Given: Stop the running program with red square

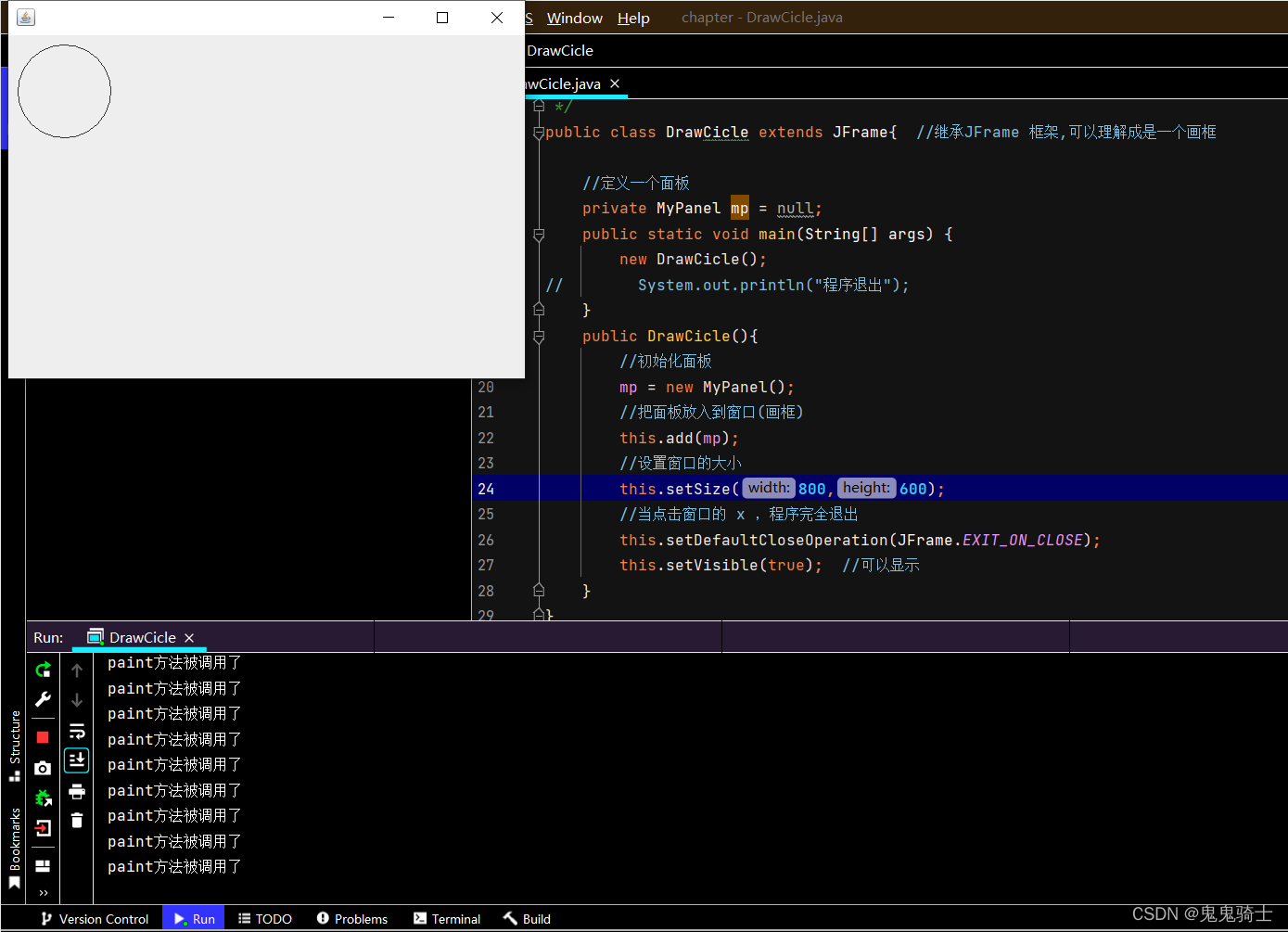Looking at the screenshot, I should click(43, 737).
